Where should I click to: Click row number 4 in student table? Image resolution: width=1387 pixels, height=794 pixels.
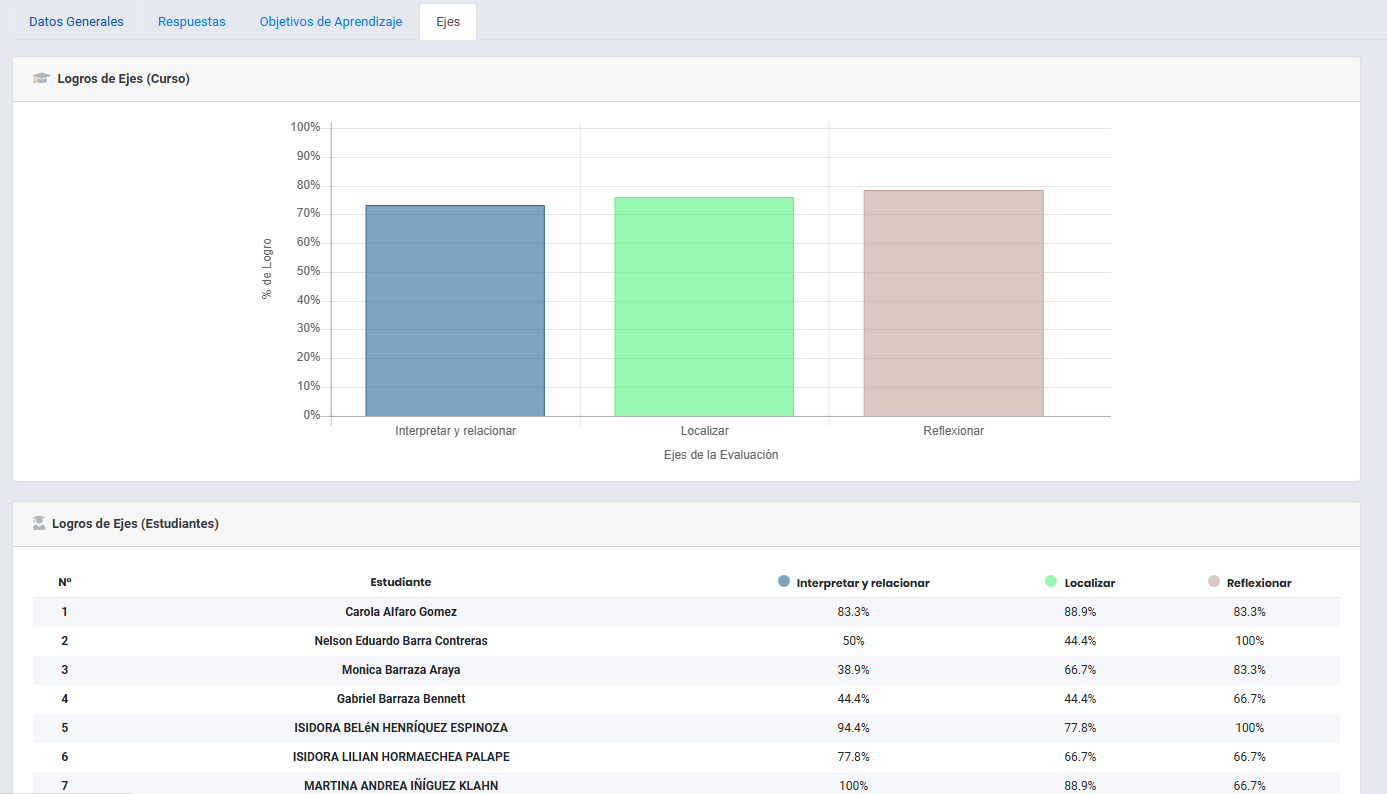tap(65, 699)
